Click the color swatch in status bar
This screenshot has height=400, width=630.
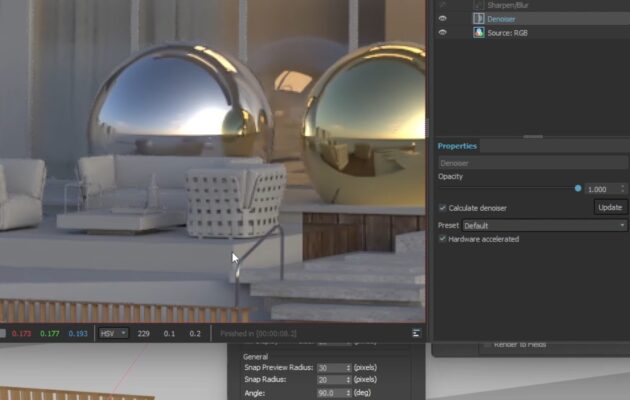tap(3, 333)
